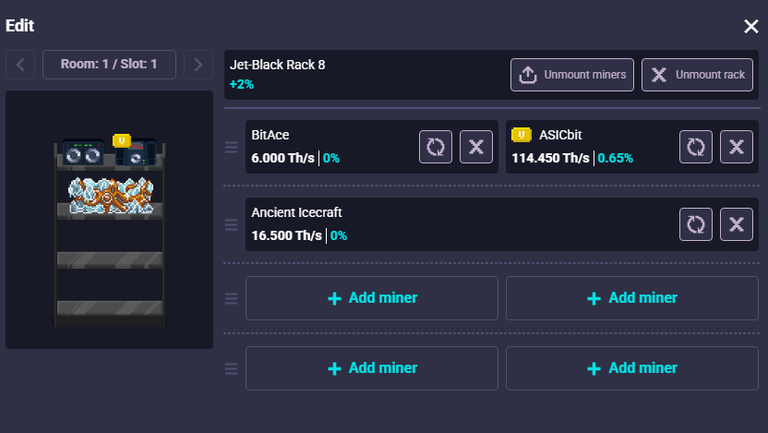Remove the ASICbit miner with X icon
Image resolution: width=768 pixels, height=433 pixels.
coord(736,147)
